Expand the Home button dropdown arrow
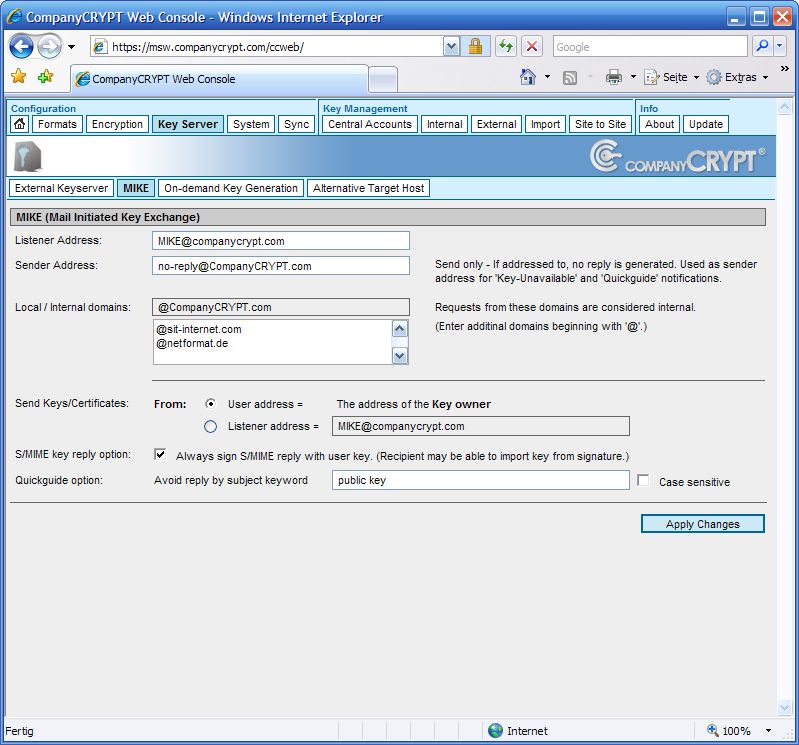Image resolution: width=799 pixels, height=745 pixels. click(x=547, y=77)
